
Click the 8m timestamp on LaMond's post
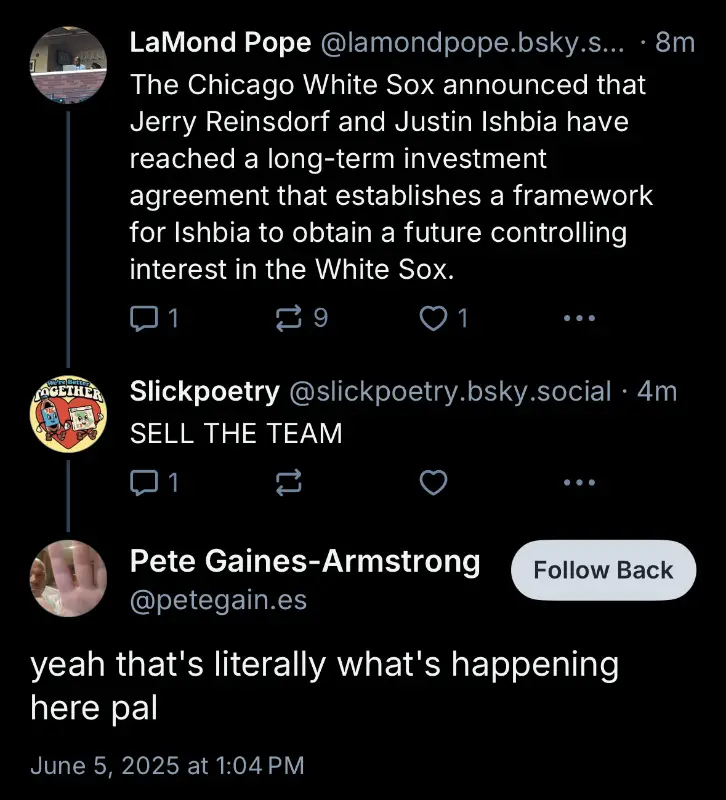[675, 43]
